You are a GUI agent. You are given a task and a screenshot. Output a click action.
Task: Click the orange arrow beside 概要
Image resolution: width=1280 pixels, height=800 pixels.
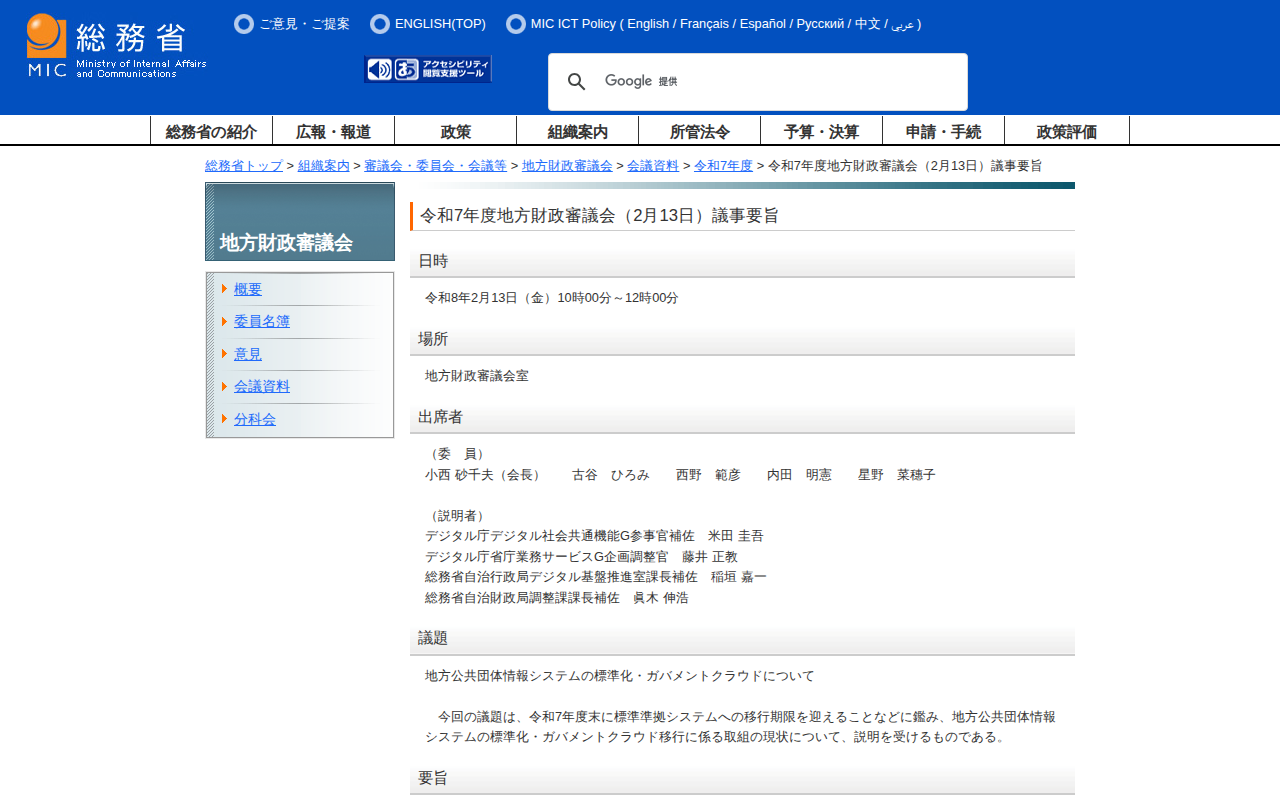[x=225, y=289]
